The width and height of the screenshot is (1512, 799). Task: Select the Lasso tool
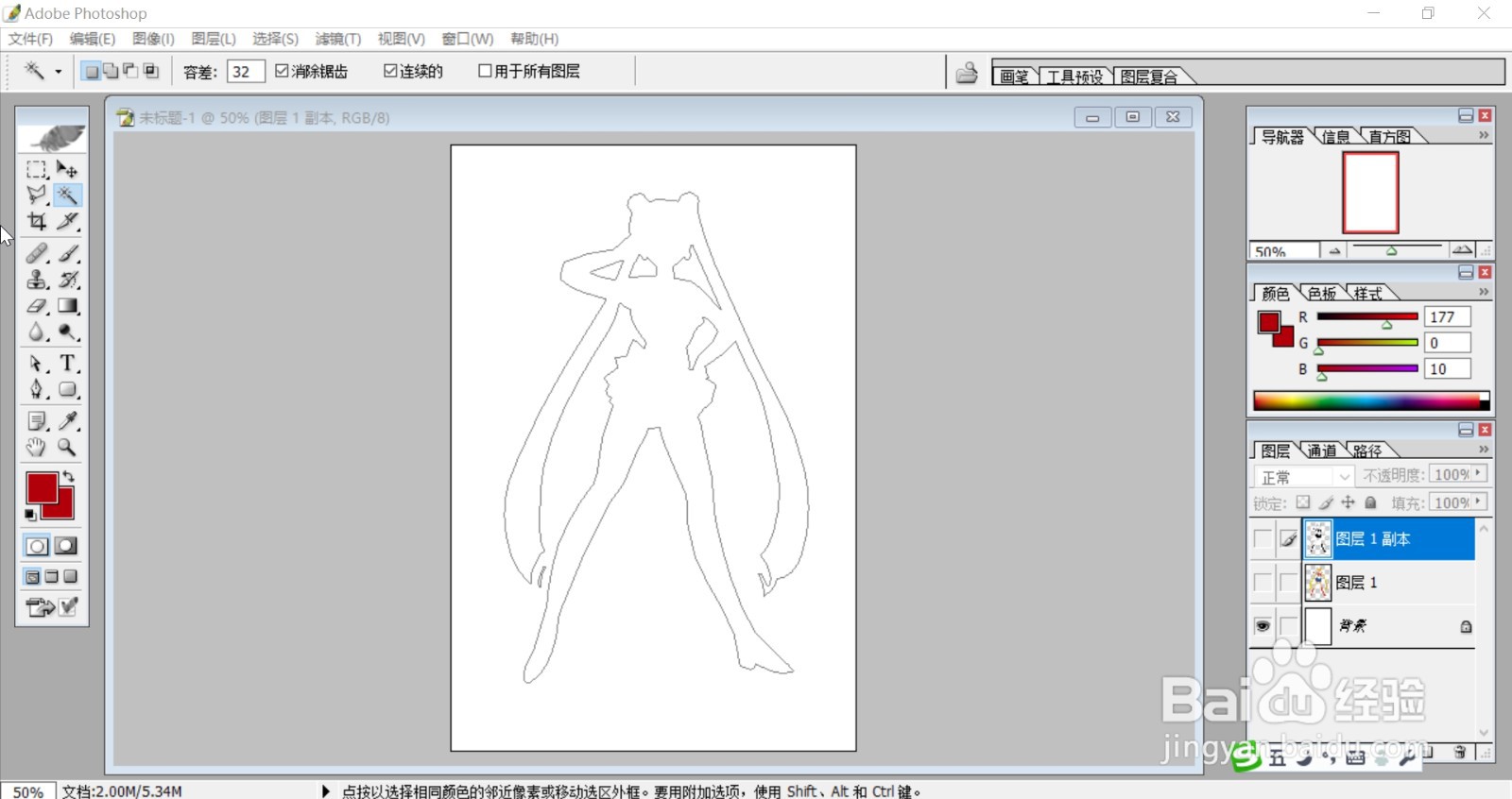tap(37, 195)
